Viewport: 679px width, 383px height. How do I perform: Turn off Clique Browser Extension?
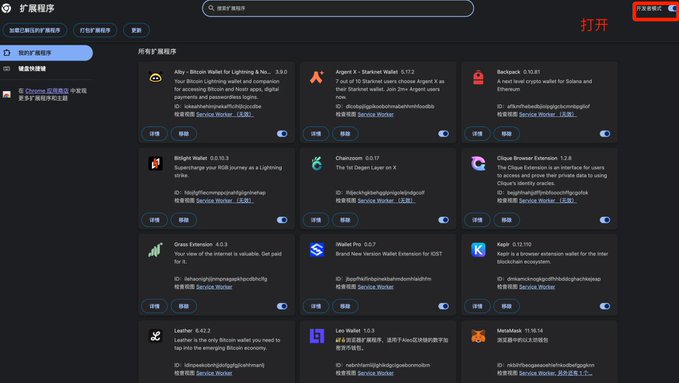(605, 220)
